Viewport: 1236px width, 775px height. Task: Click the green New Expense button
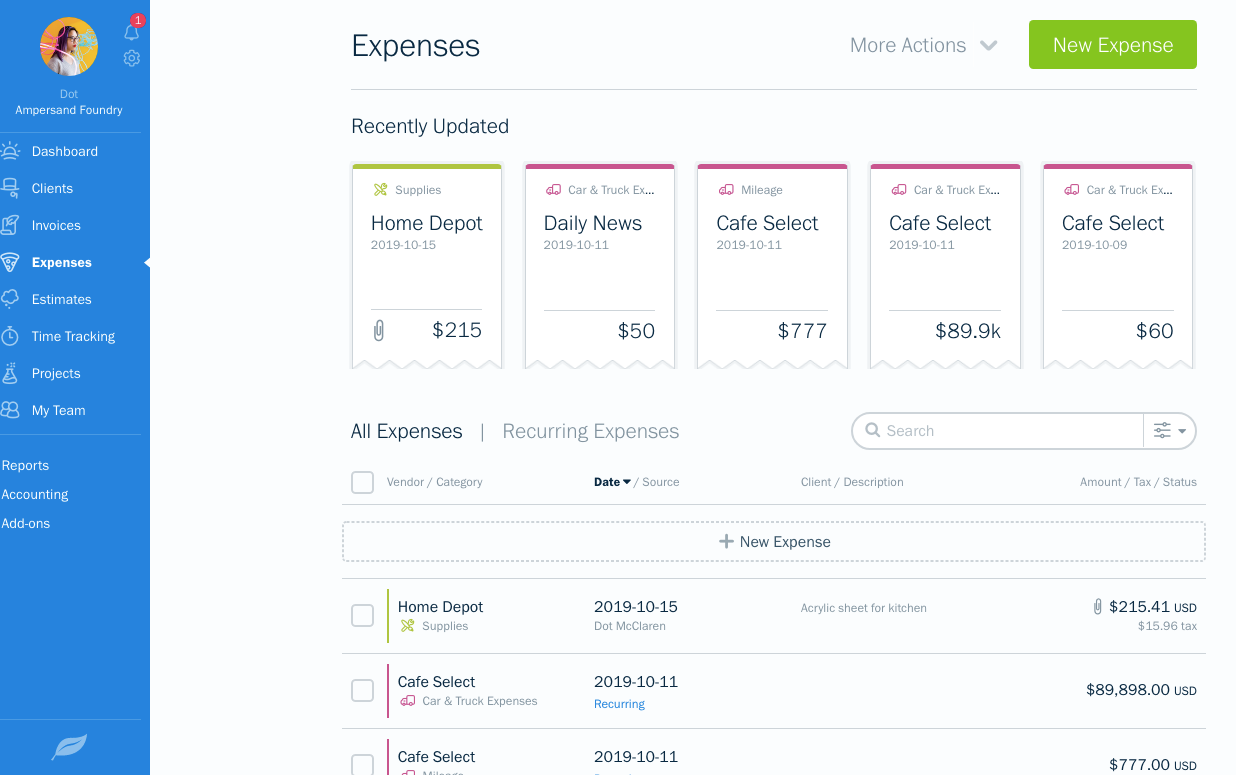point(1112,44)
